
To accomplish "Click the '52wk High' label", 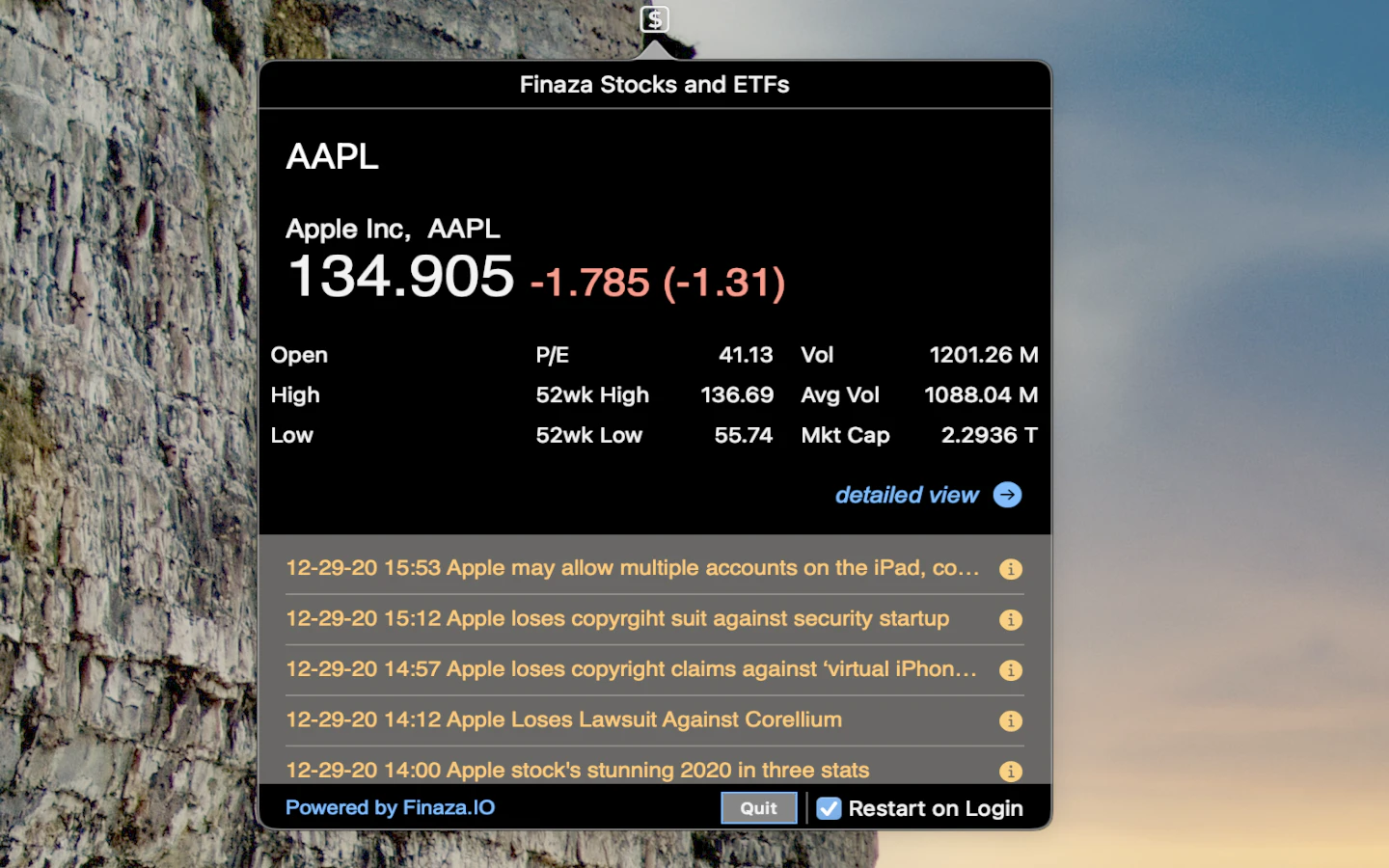I will (x=592, y=395).
